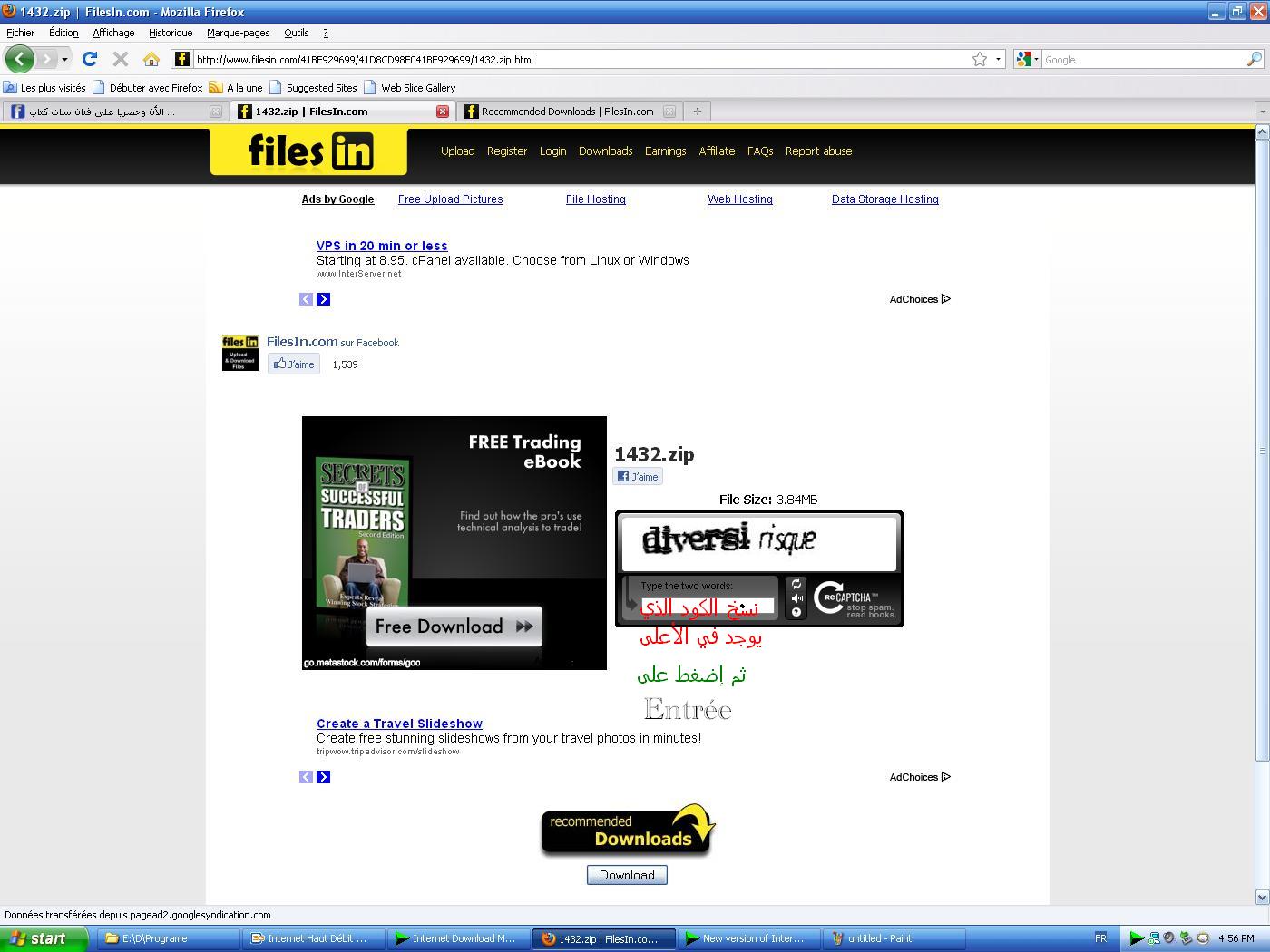Open a new tab with plus button
This screenshot has height=952, width=1270.
697,112
